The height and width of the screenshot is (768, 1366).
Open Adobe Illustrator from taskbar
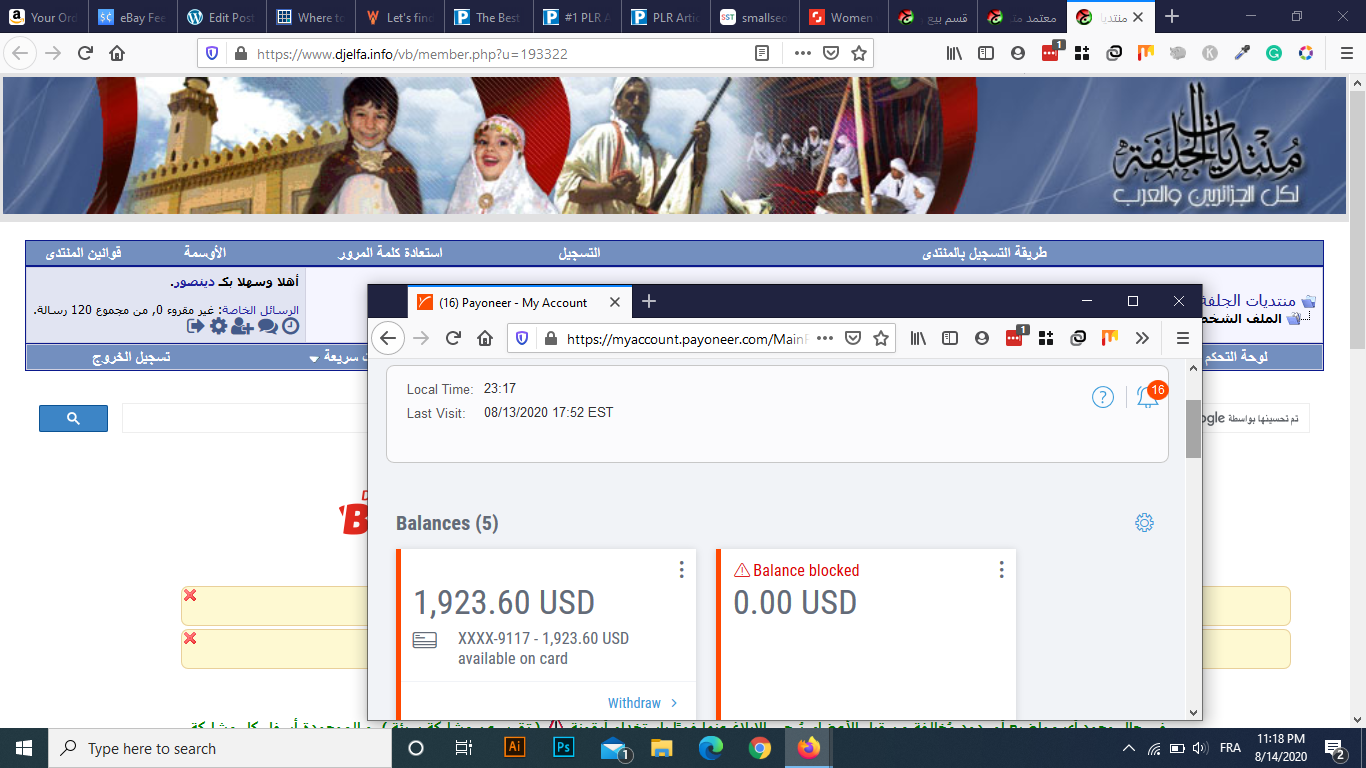[x=515, y=748]
